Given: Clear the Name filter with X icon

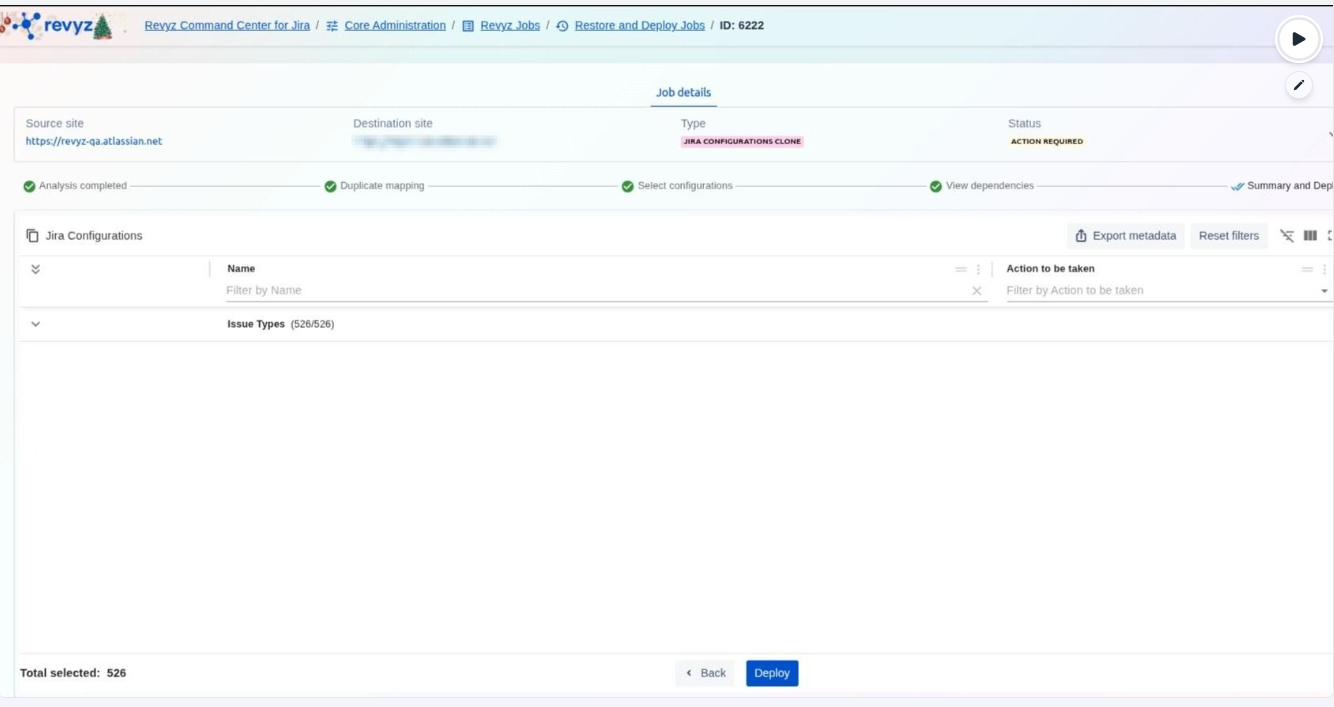Looking at the screenshot, I should [976, 291].
